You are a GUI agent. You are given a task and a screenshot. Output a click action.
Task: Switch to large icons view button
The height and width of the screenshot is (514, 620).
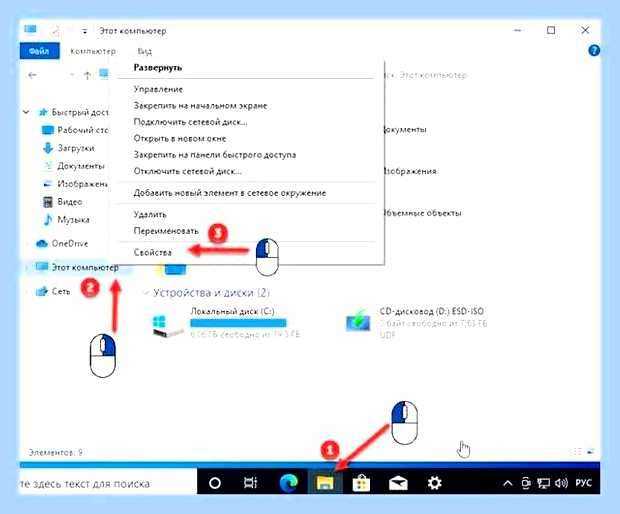tap(591, 452)
